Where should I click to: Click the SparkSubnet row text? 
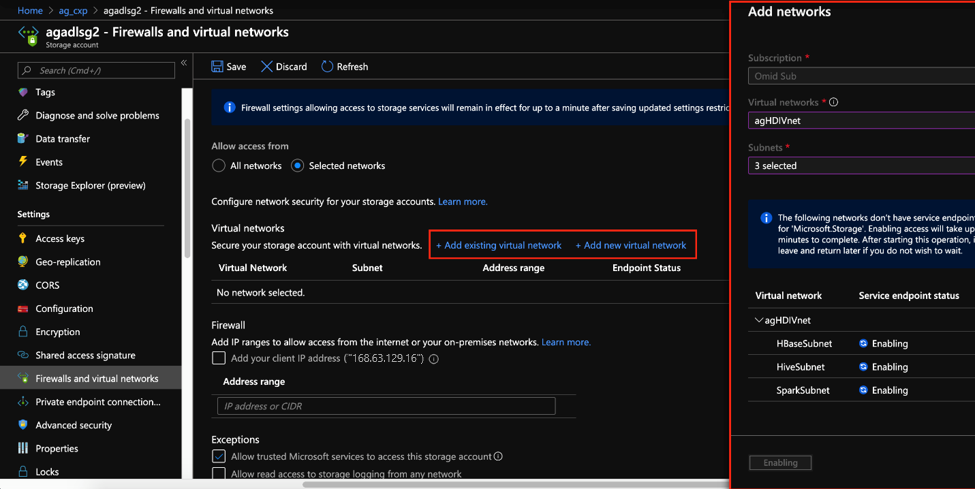tap(803, 390)
